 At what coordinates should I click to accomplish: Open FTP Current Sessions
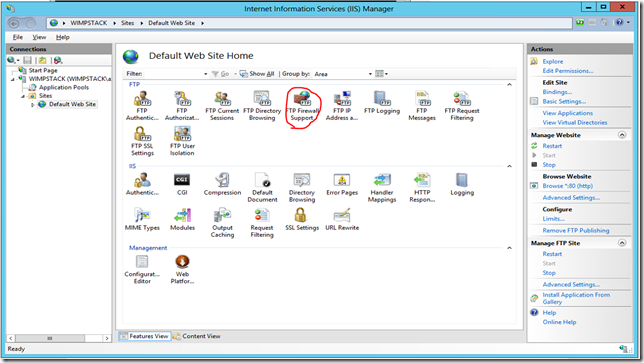point(222,106)
